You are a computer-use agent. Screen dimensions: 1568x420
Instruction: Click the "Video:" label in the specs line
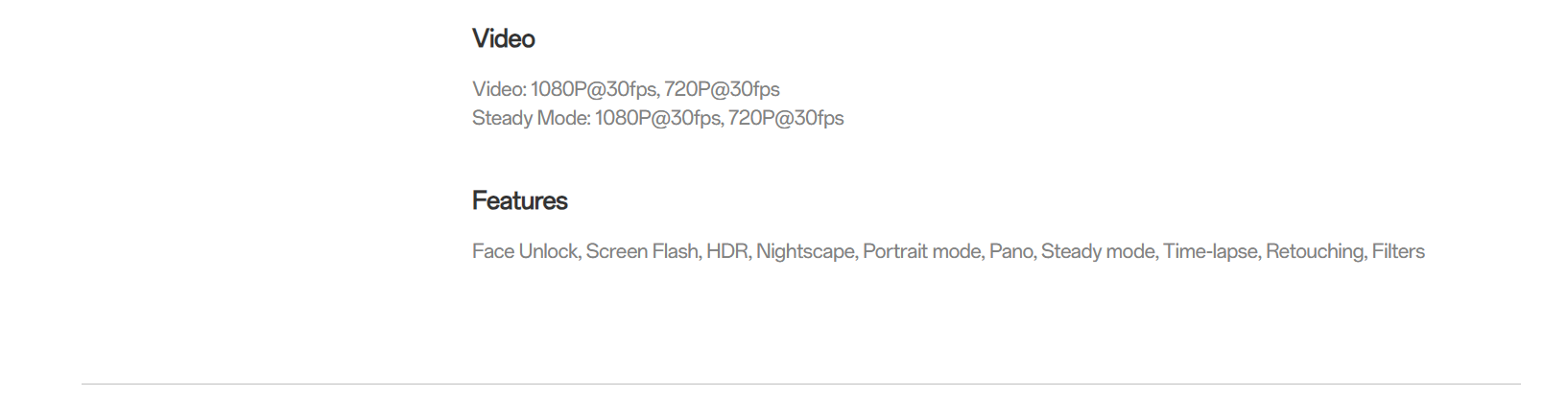tap(499, 89)
